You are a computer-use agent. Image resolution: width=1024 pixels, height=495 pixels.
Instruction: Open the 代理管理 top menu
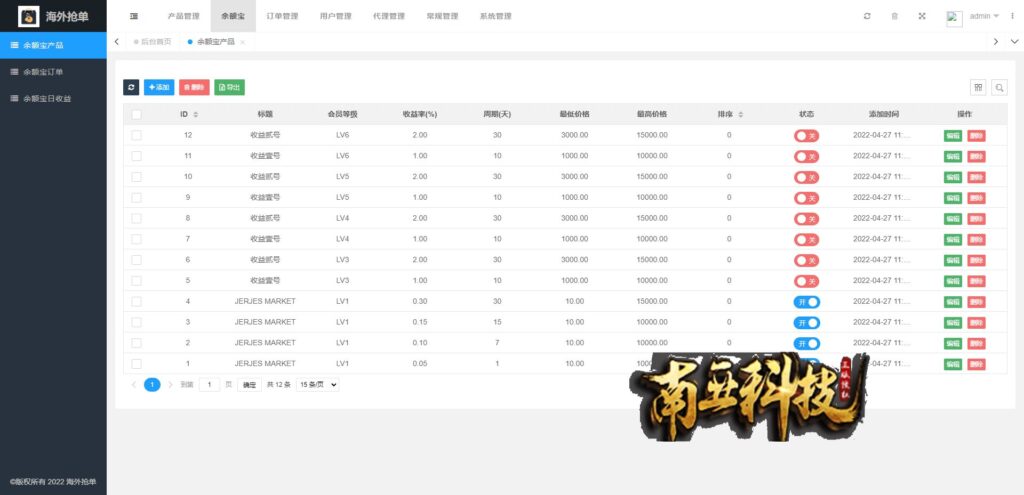389,16
